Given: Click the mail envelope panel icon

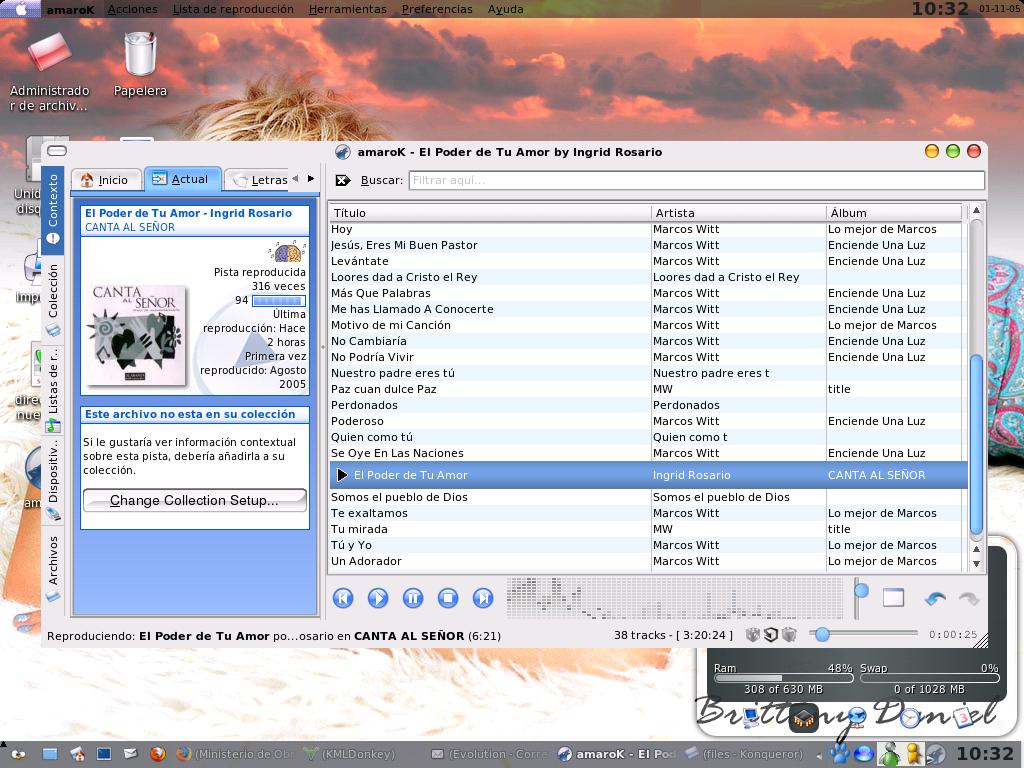Looking at the screenshot, I should (x=131, y=754).
